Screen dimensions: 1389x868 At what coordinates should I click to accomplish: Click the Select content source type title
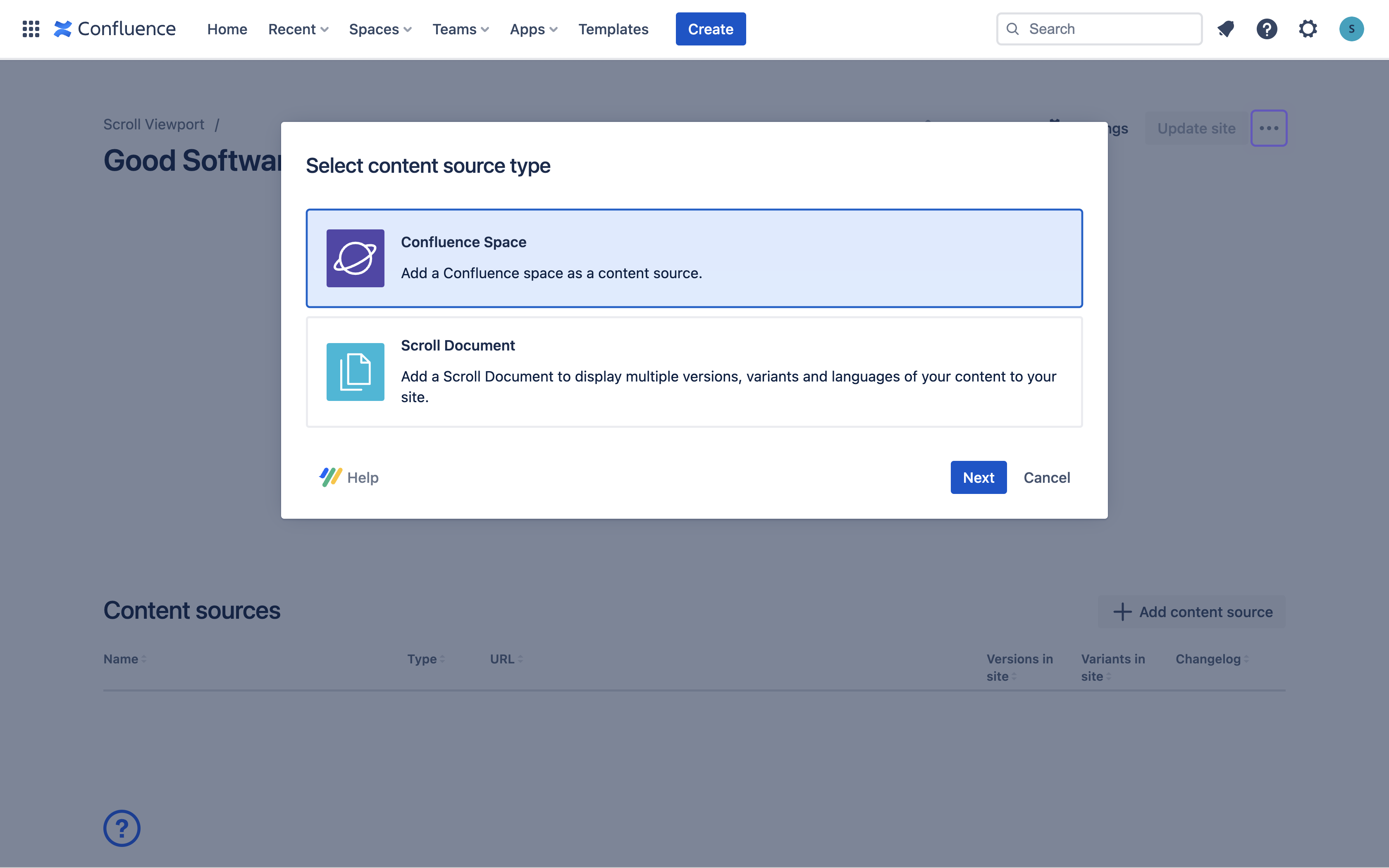[x=428, y=166]
